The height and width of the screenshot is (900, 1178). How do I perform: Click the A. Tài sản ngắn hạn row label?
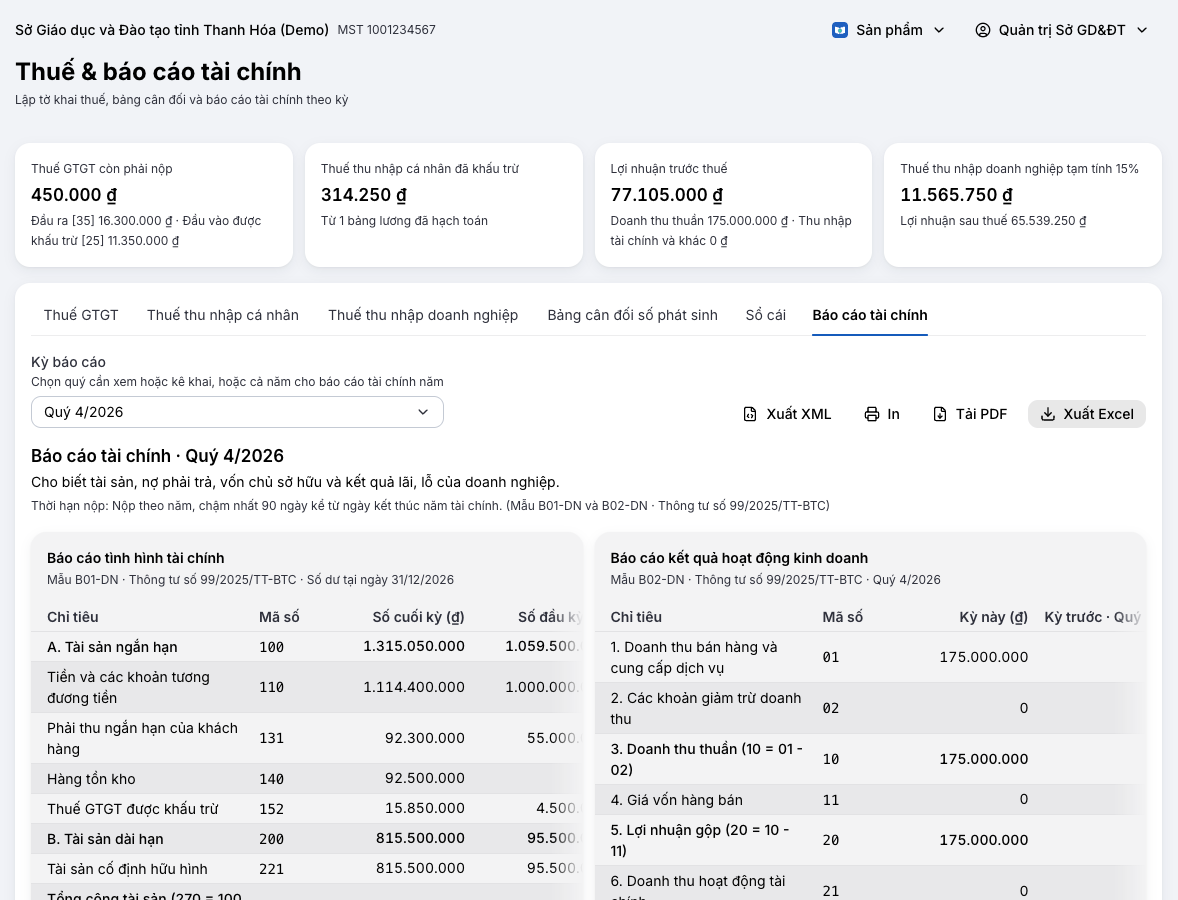click(112, 647)
